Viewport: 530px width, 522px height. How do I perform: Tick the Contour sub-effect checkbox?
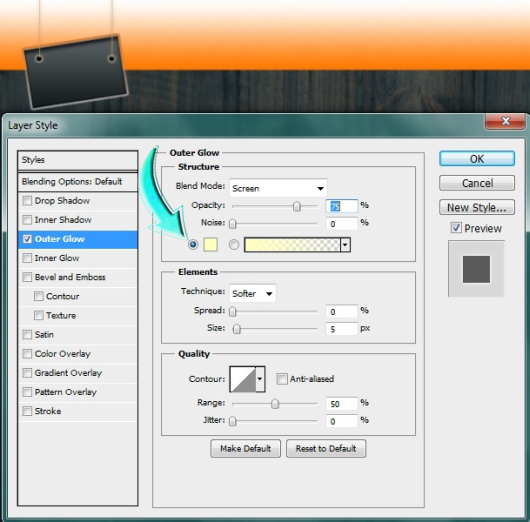39,296
